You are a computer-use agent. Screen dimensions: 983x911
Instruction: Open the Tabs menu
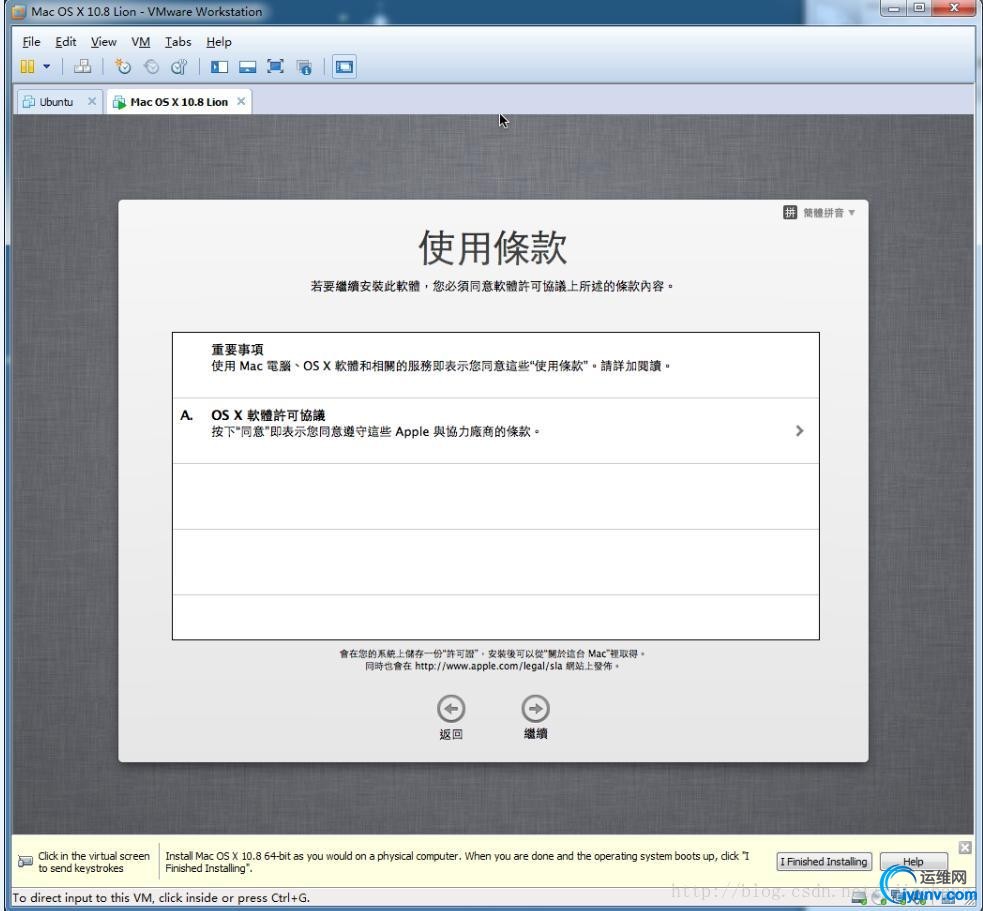point(178,42)
